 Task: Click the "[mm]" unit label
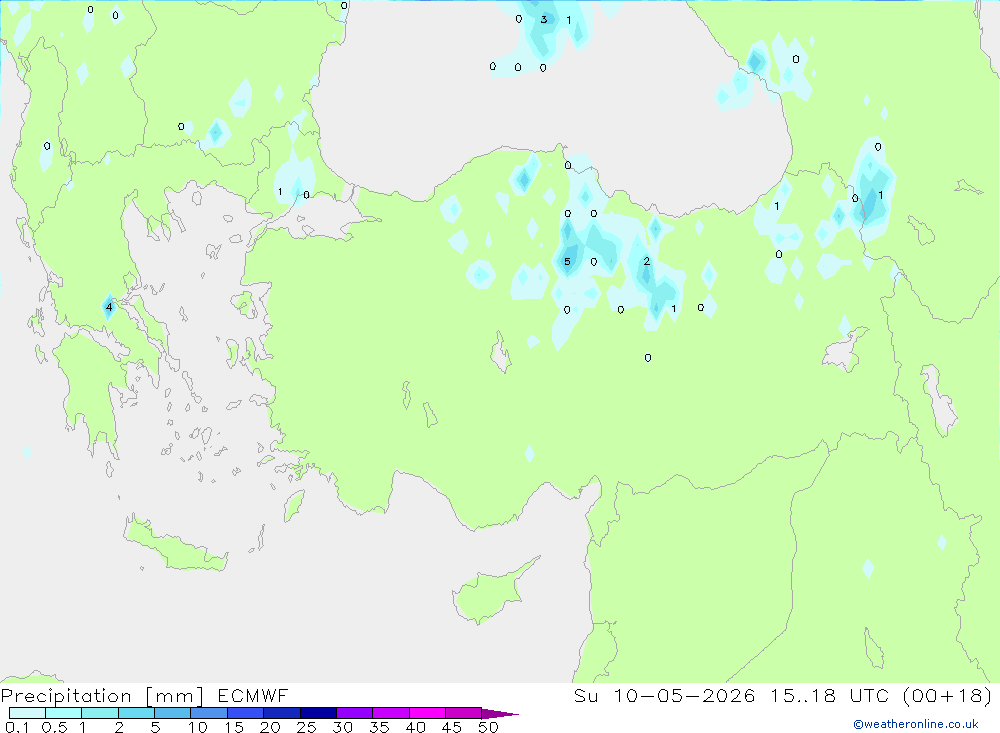point(174,696)
